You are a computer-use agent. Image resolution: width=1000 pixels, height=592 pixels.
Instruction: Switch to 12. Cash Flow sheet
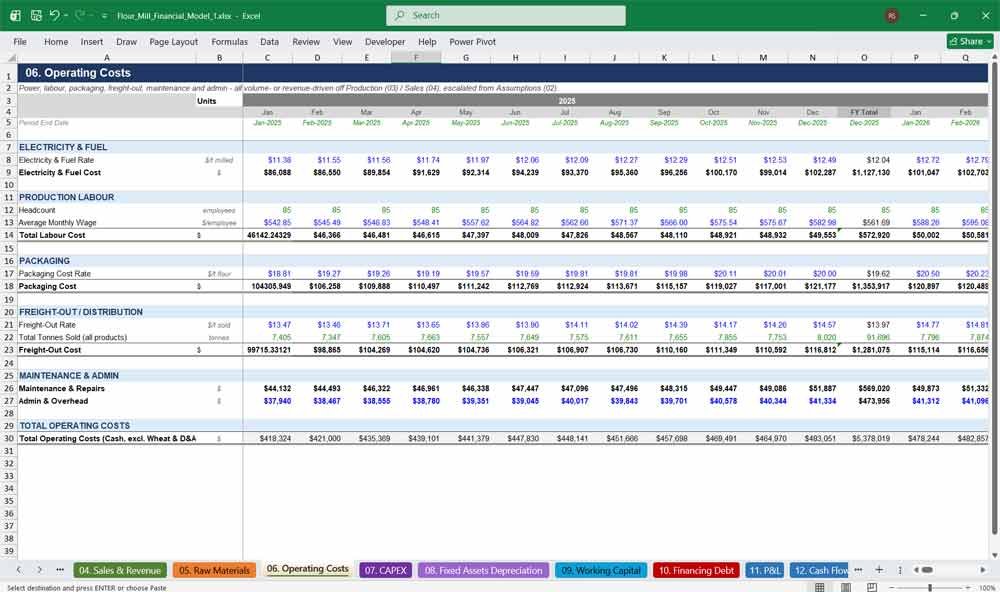(x=820, y=570)
